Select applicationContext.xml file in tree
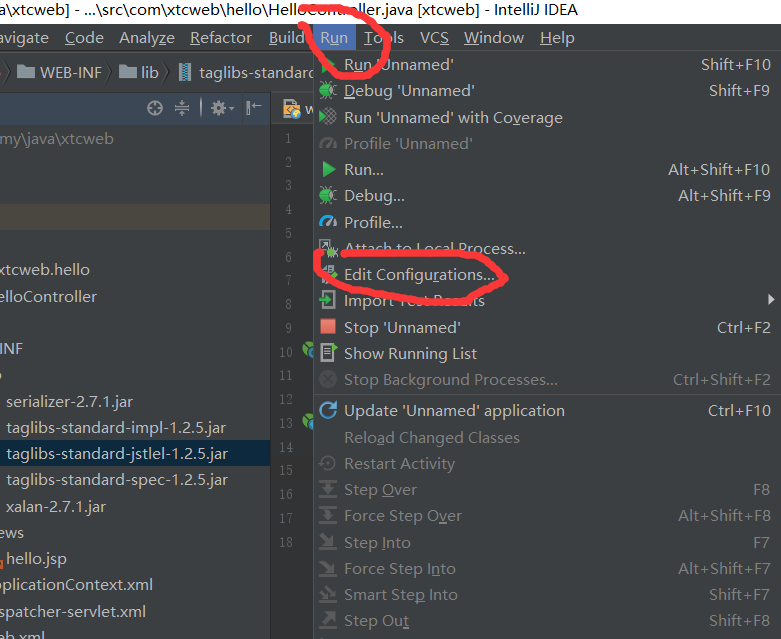The height and width of the screenshot is (639, 781). (76, 585)
